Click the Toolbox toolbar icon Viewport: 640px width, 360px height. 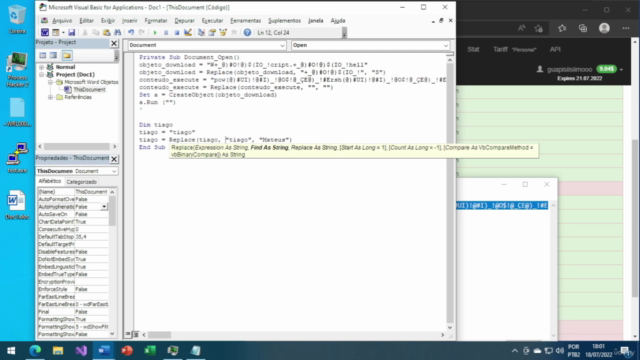[x=234, y=33]
